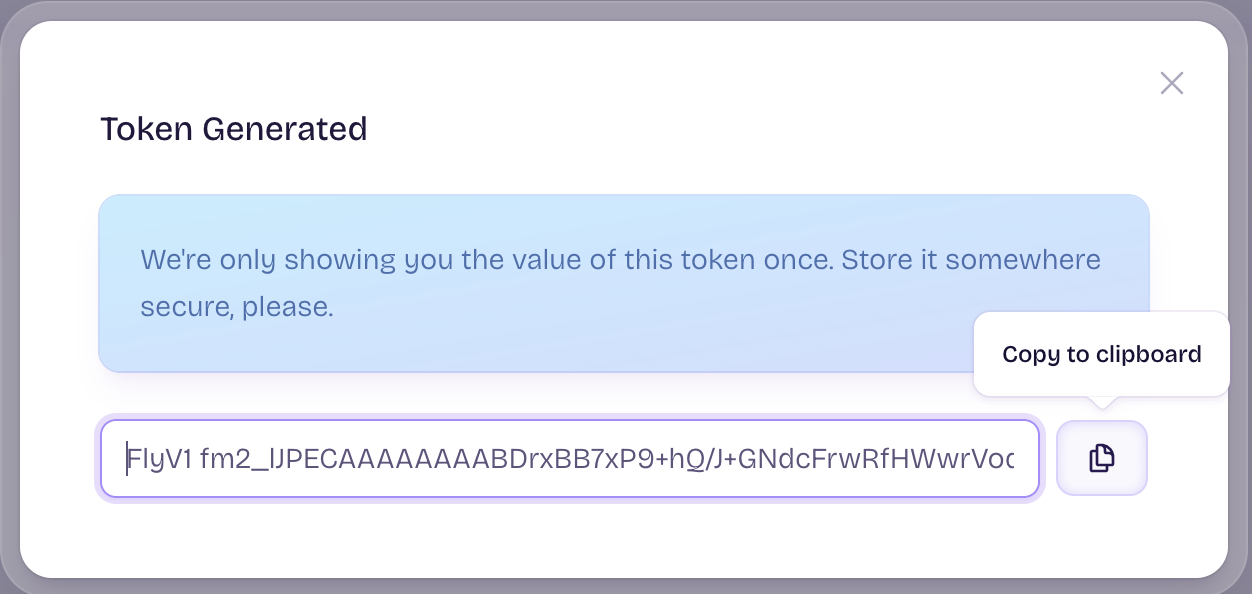Viewport: 1252px width, 594px height.
Task: Click the token field's purple border area
Action: point(570,421)
